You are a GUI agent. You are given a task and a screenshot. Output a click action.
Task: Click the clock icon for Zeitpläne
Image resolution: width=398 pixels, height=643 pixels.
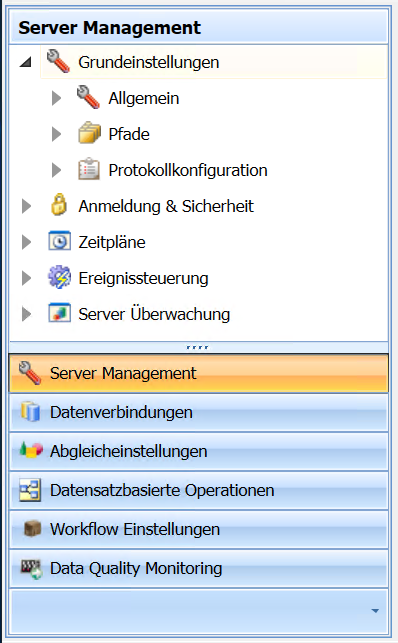click(x=59, y=241)
